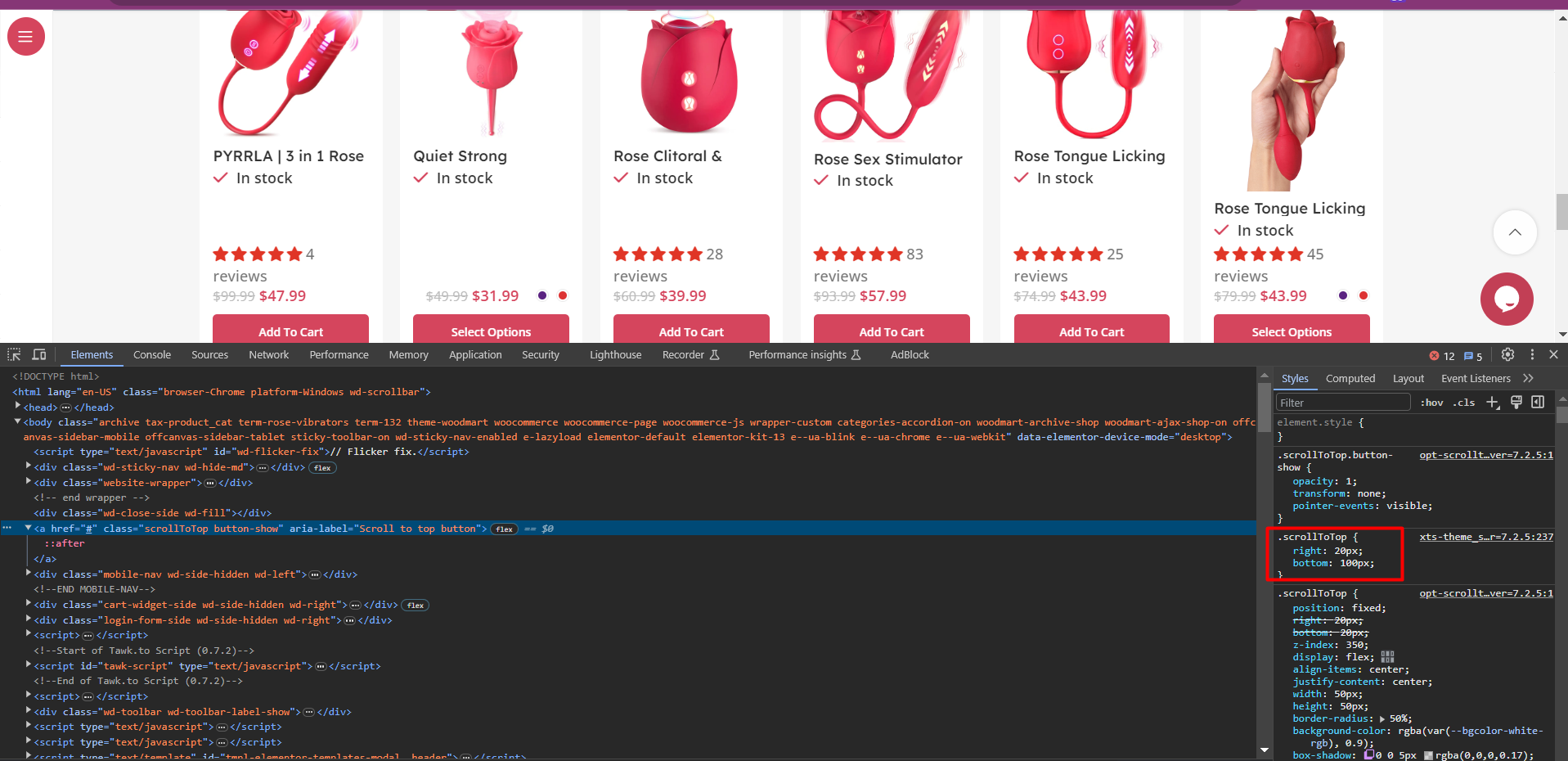1568x761 pixels.
Task: Click the opacity: 1 property value
Action: pos(1350,481)
